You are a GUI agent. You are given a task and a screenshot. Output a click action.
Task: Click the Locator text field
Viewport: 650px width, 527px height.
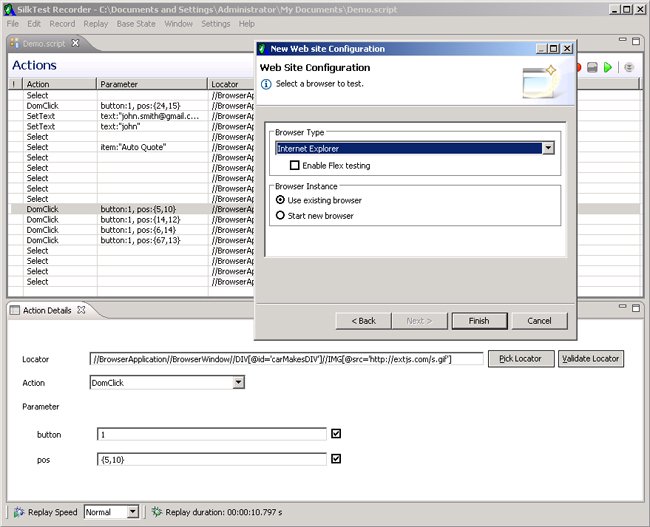(x=286, y=358)
